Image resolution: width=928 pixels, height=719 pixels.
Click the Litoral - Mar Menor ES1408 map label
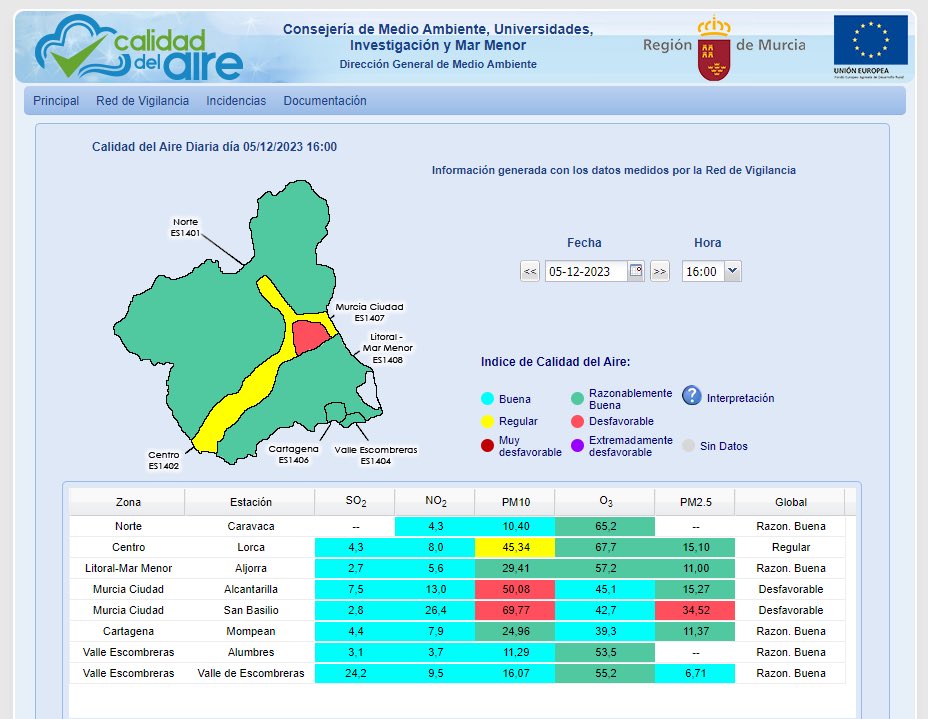388,348
